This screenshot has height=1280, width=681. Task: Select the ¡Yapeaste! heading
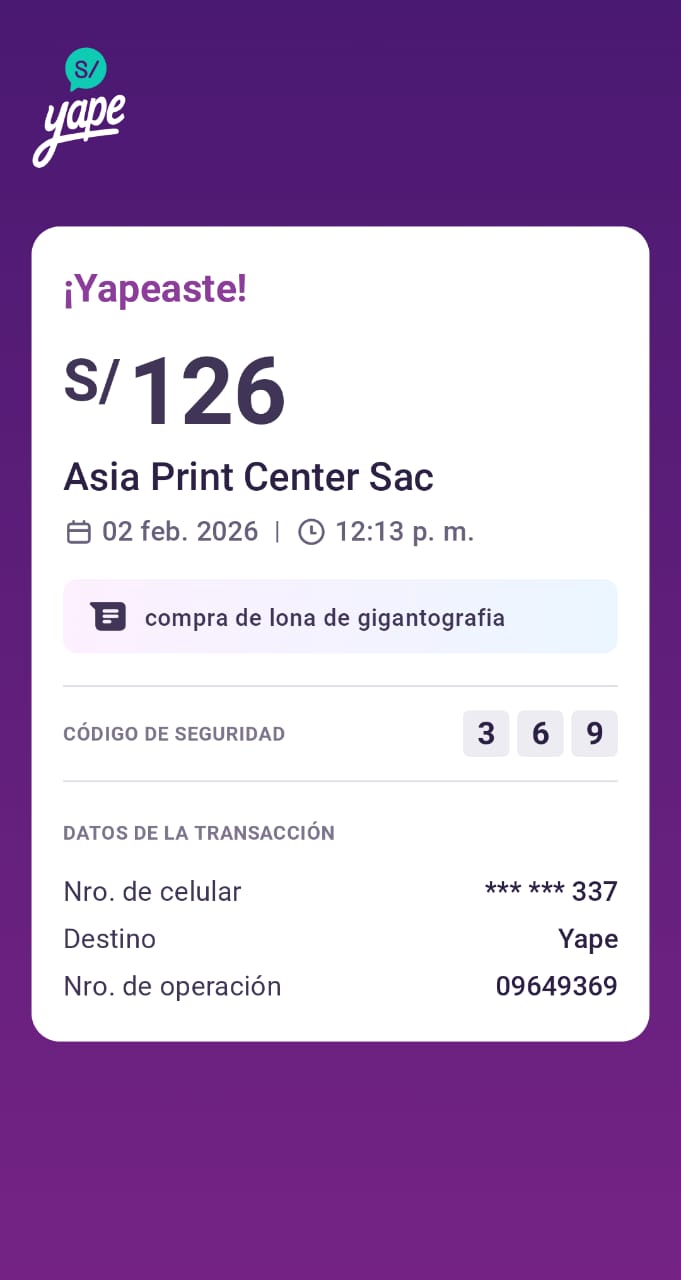tap(155, 290)
